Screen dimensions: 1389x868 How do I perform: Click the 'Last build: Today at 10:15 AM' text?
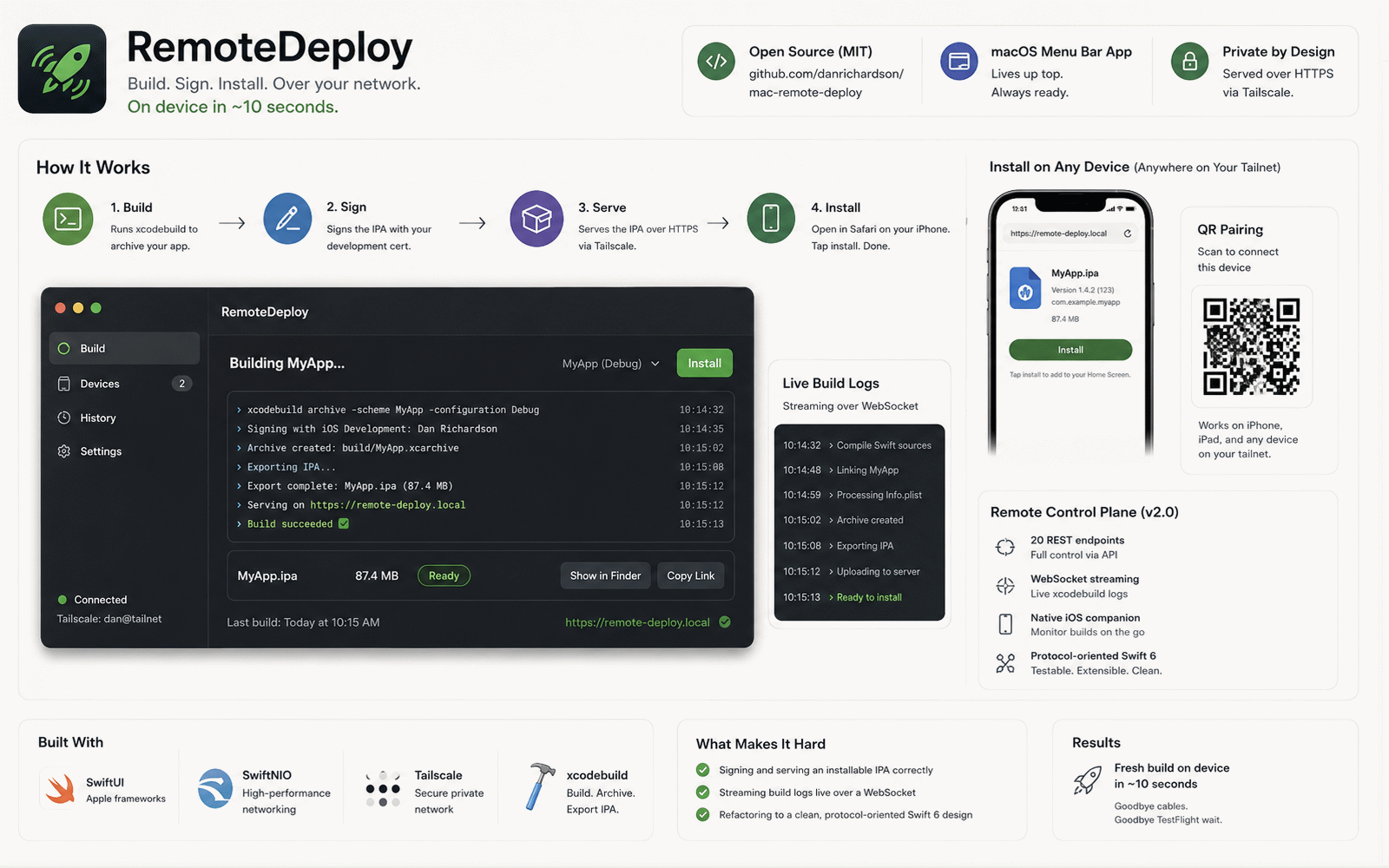(x=303, y=622)
